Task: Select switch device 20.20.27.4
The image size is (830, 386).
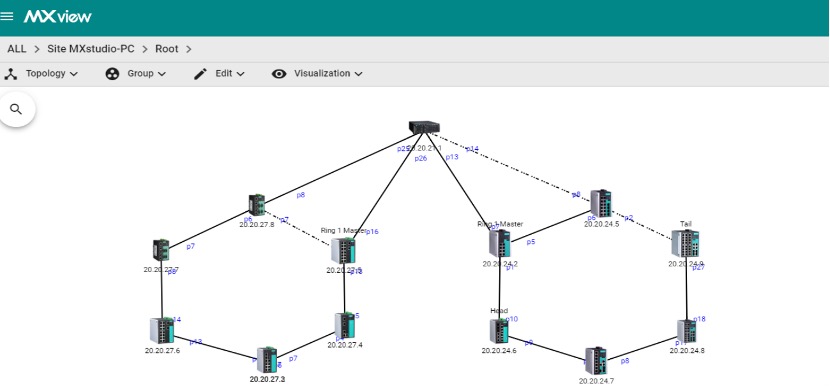Action: (x=345, y=326)
